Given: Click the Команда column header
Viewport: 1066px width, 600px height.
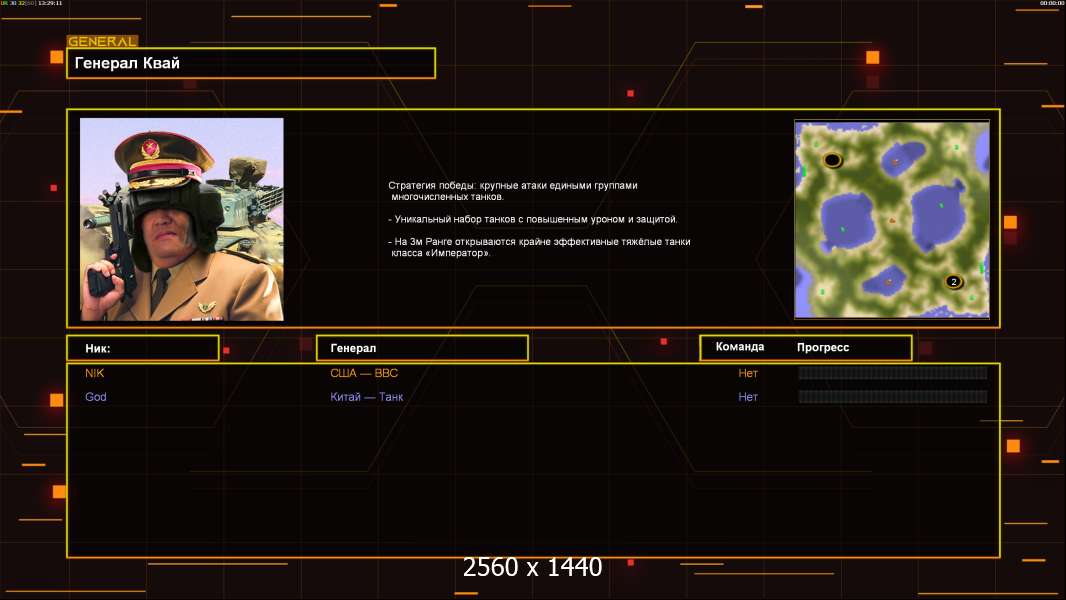Looking at the screenshot, I should (740, 347).
